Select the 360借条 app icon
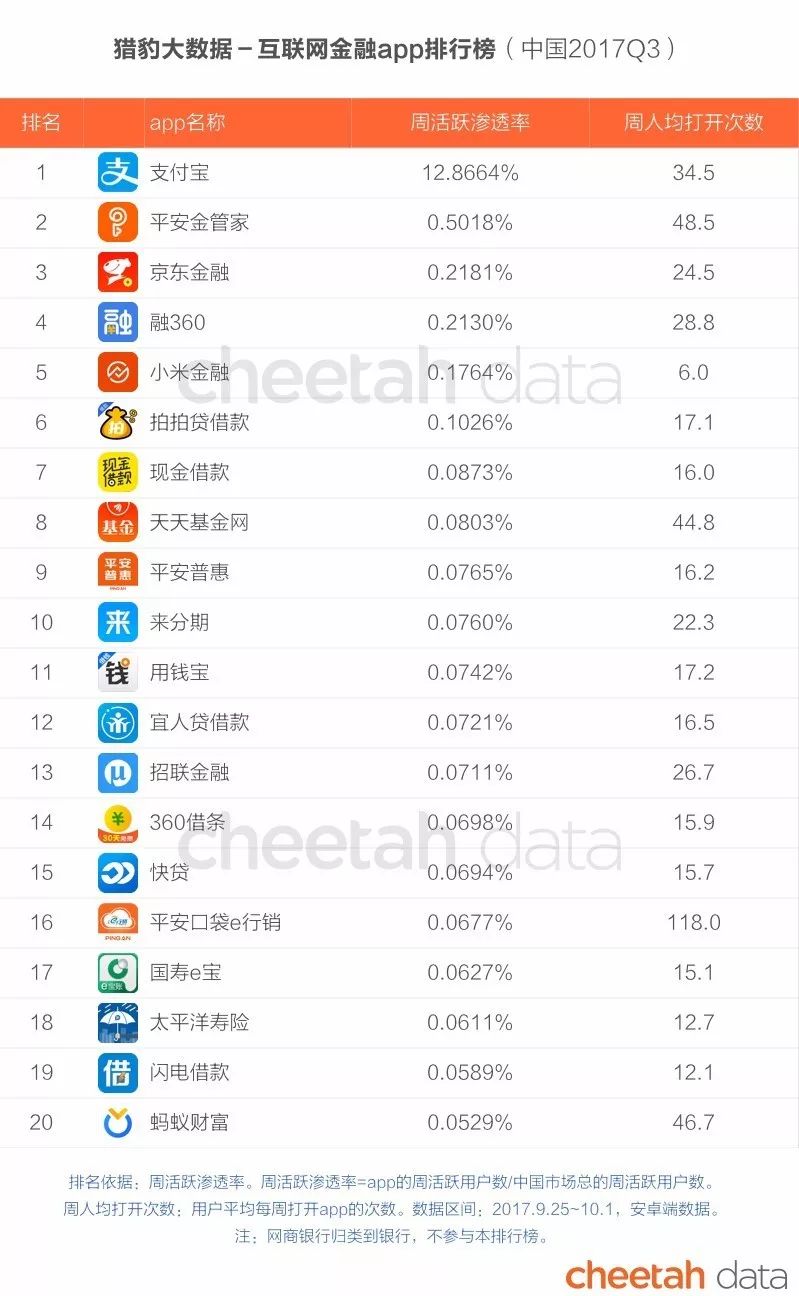 (118, 822)
